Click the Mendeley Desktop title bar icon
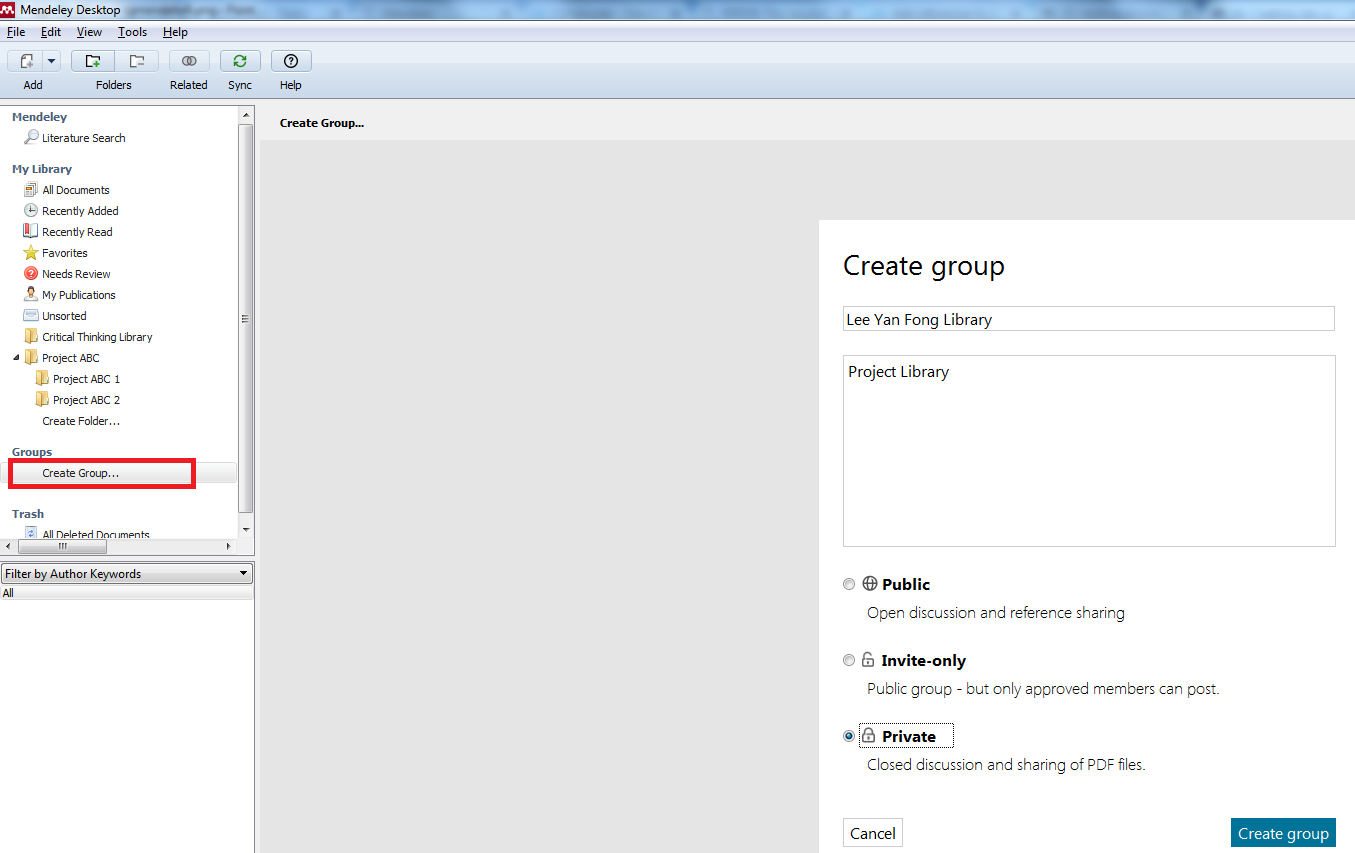 (9, 9)
